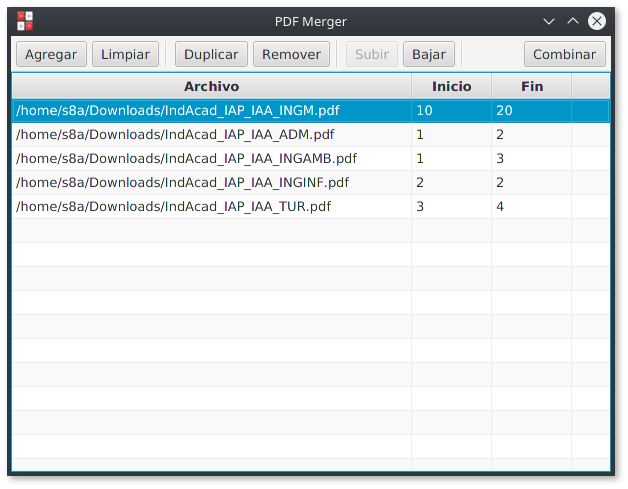This screenshot has height=489, width=628.
Task: Click the Agregar button to add files
Action: click(x=51, y=55)
